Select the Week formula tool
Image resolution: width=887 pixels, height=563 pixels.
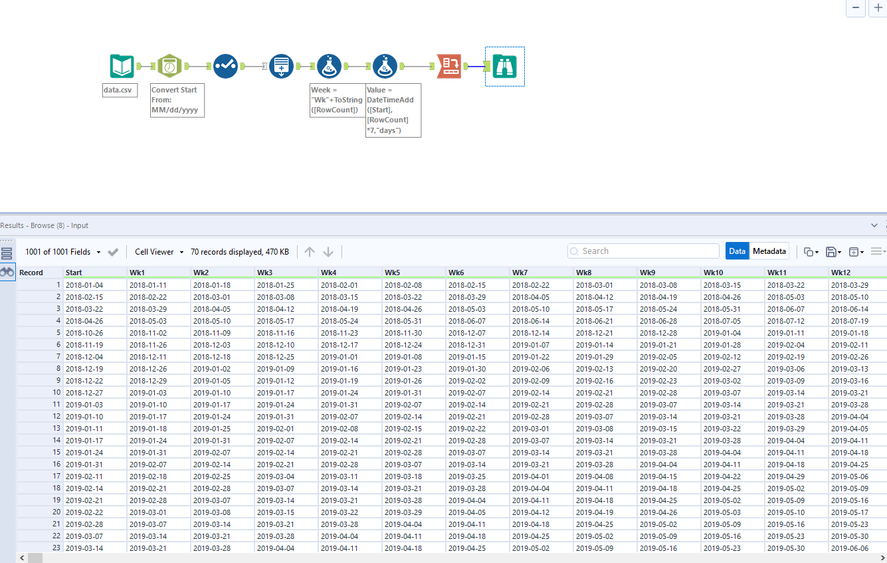(329, 66)
